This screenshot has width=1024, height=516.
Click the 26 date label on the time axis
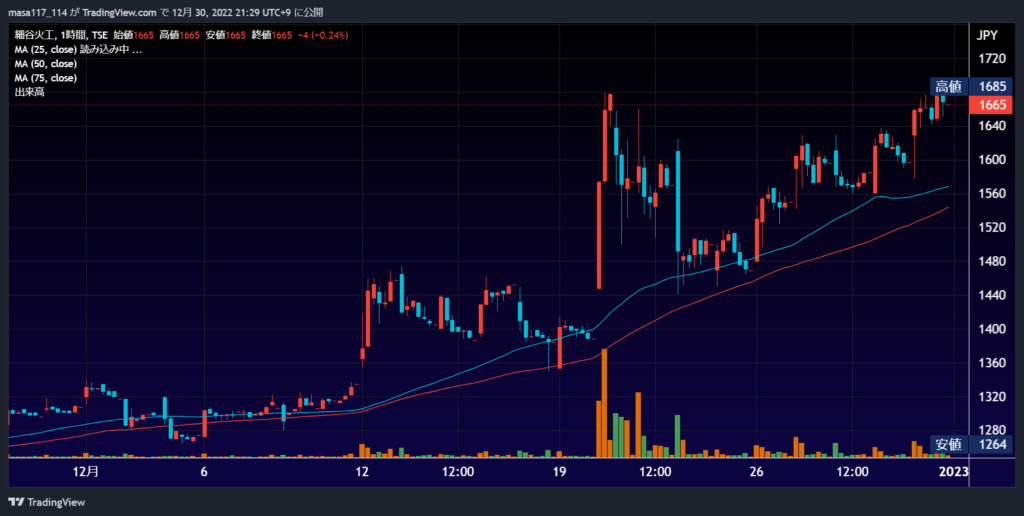tap(756, 472)
